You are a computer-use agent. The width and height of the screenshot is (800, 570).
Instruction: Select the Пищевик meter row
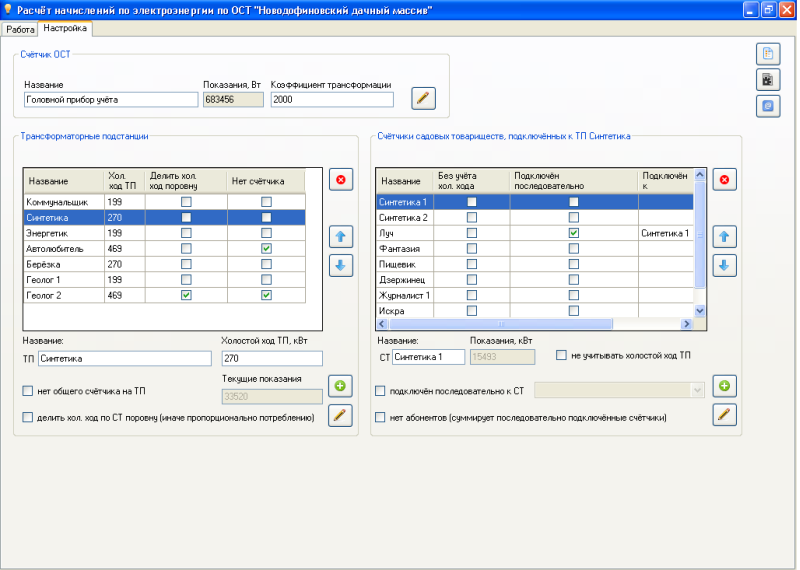[x=535, y=264]
